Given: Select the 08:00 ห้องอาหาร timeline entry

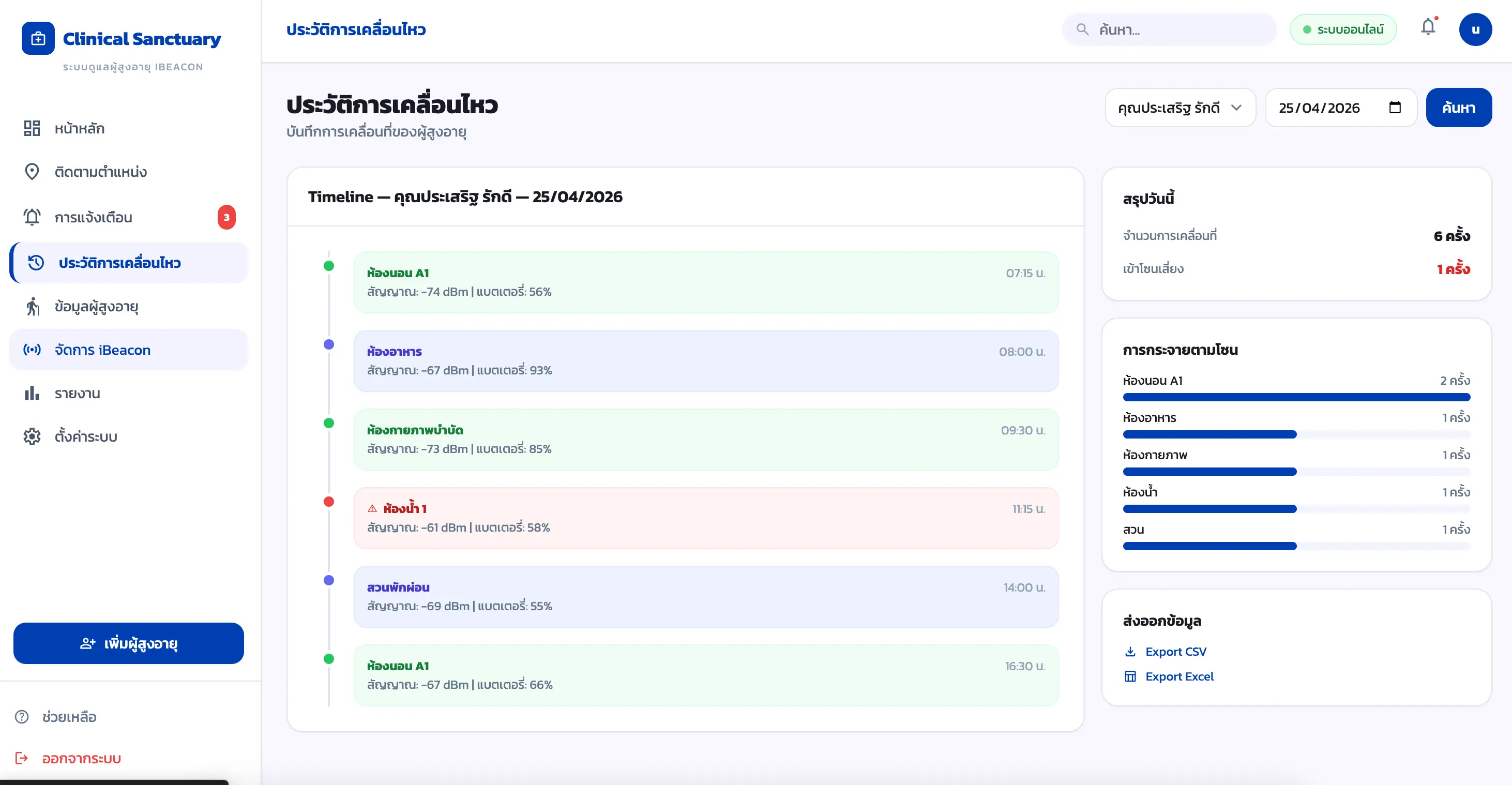Looking at the screenshot, I should pyautogui.click(x=705, y=361).
